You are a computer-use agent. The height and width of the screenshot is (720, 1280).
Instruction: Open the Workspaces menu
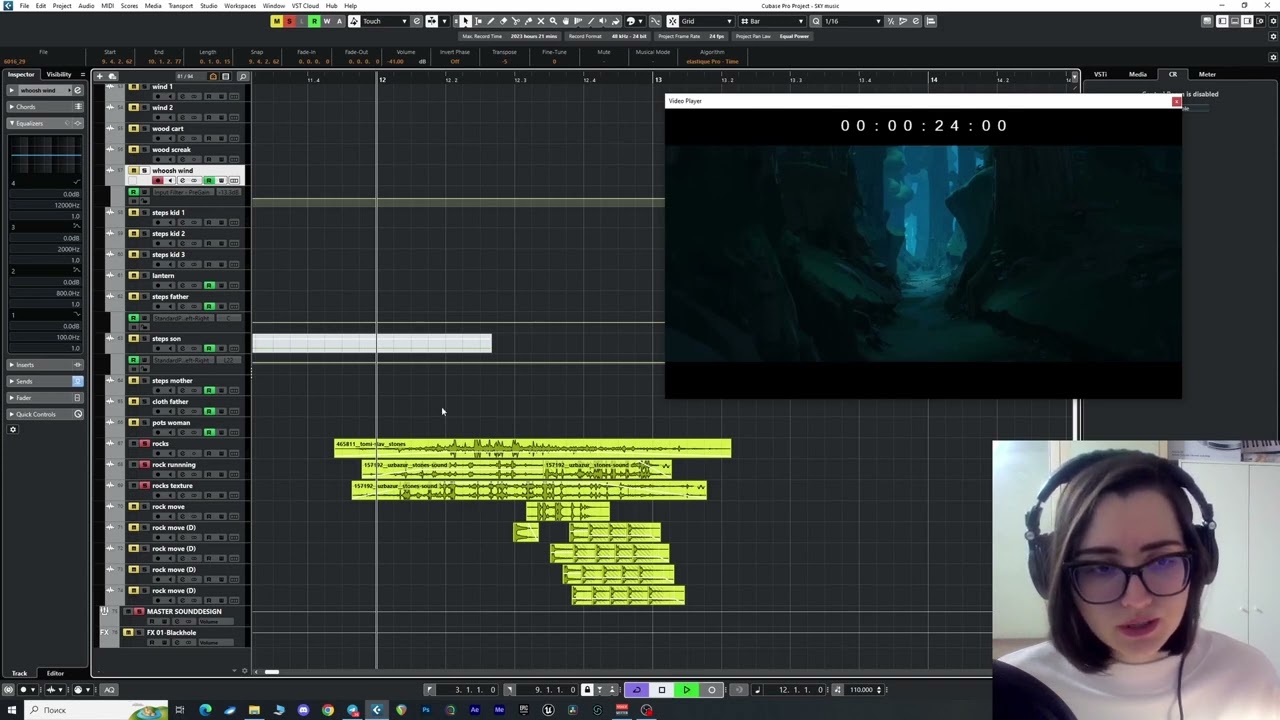tap(240, 5)
